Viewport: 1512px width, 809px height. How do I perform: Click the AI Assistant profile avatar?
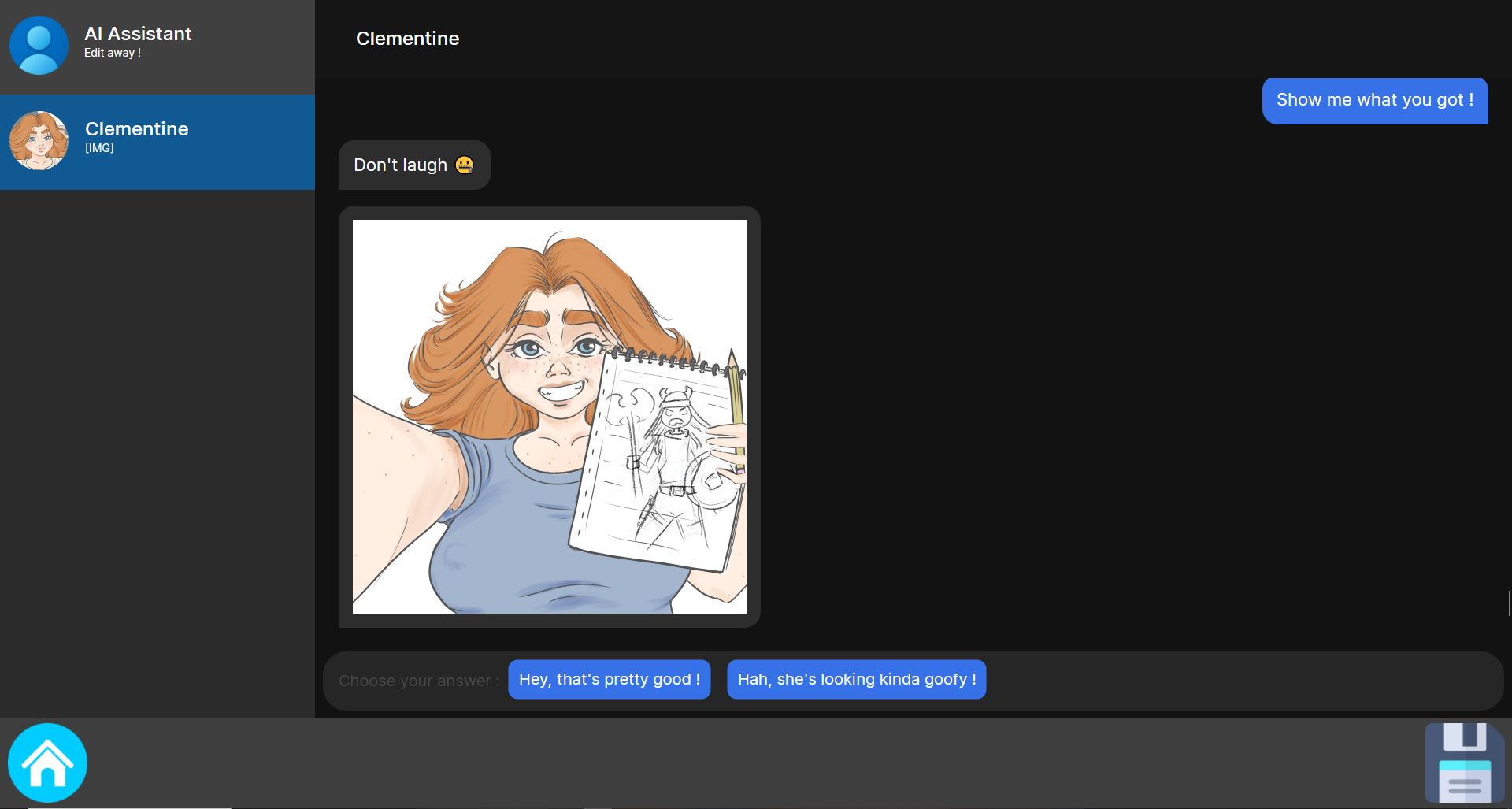coord(39,46)
